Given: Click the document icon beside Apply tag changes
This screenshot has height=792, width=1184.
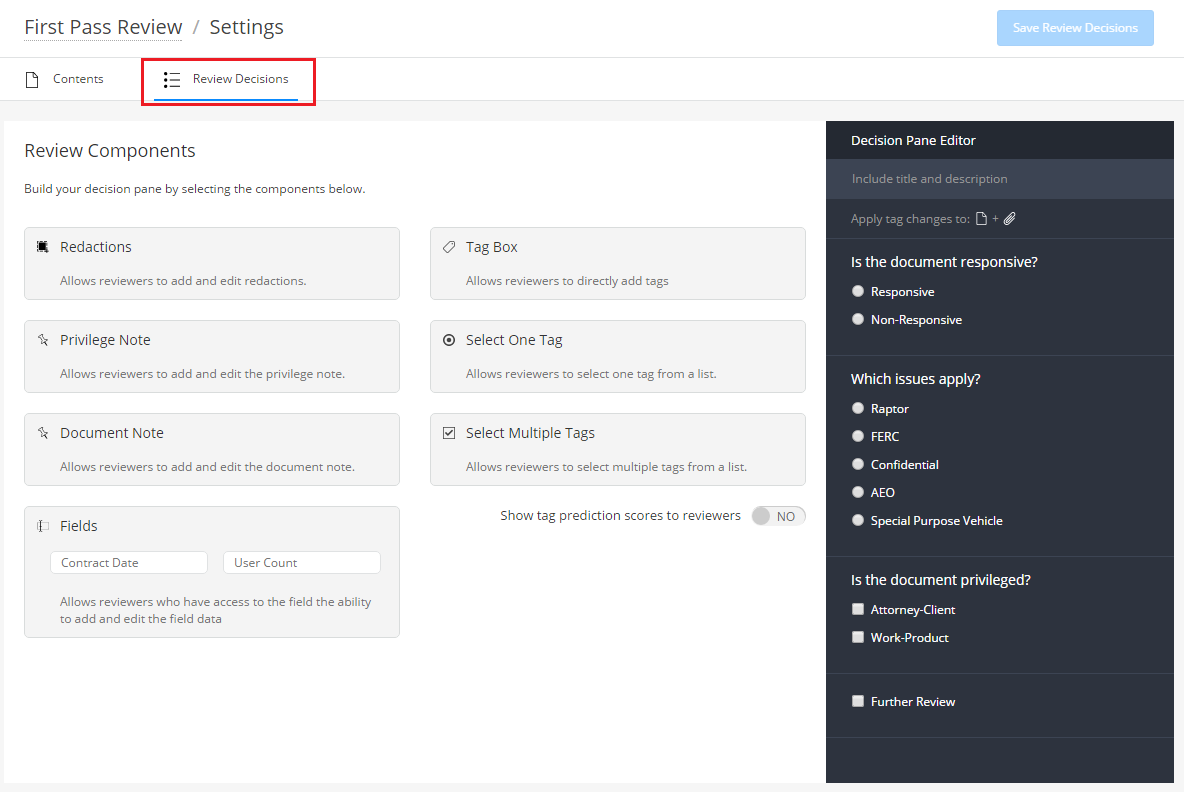Looking at the screenshot, I should pyautogui.click(x=982, y=219).
